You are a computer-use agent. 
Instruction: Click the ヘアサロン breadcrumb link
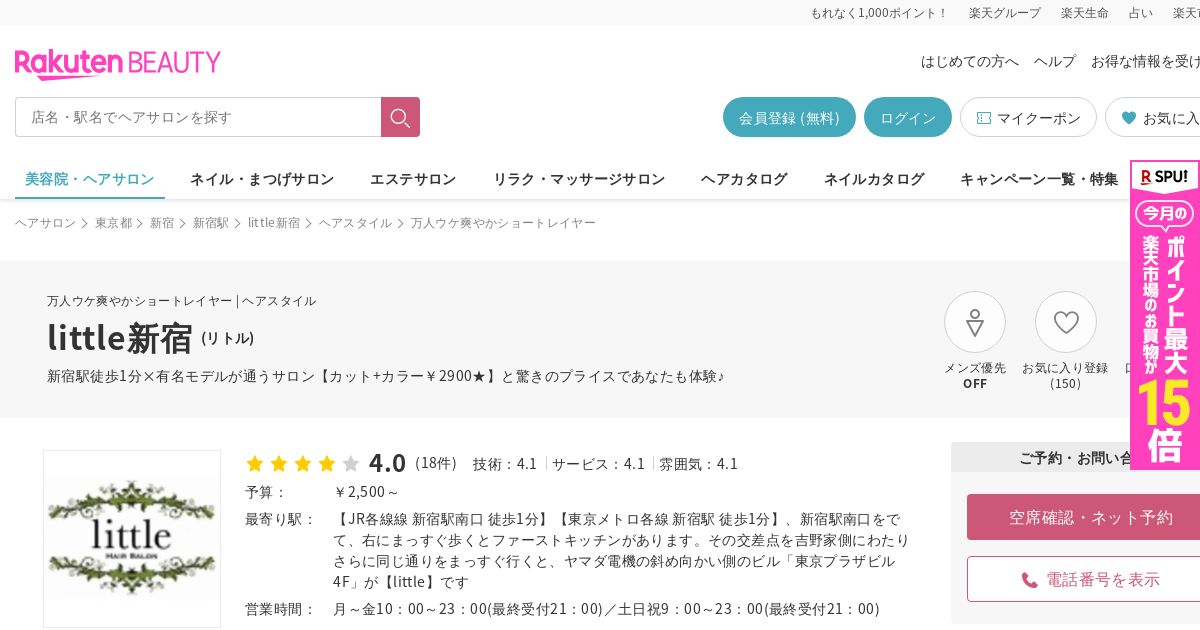point(45,223)
